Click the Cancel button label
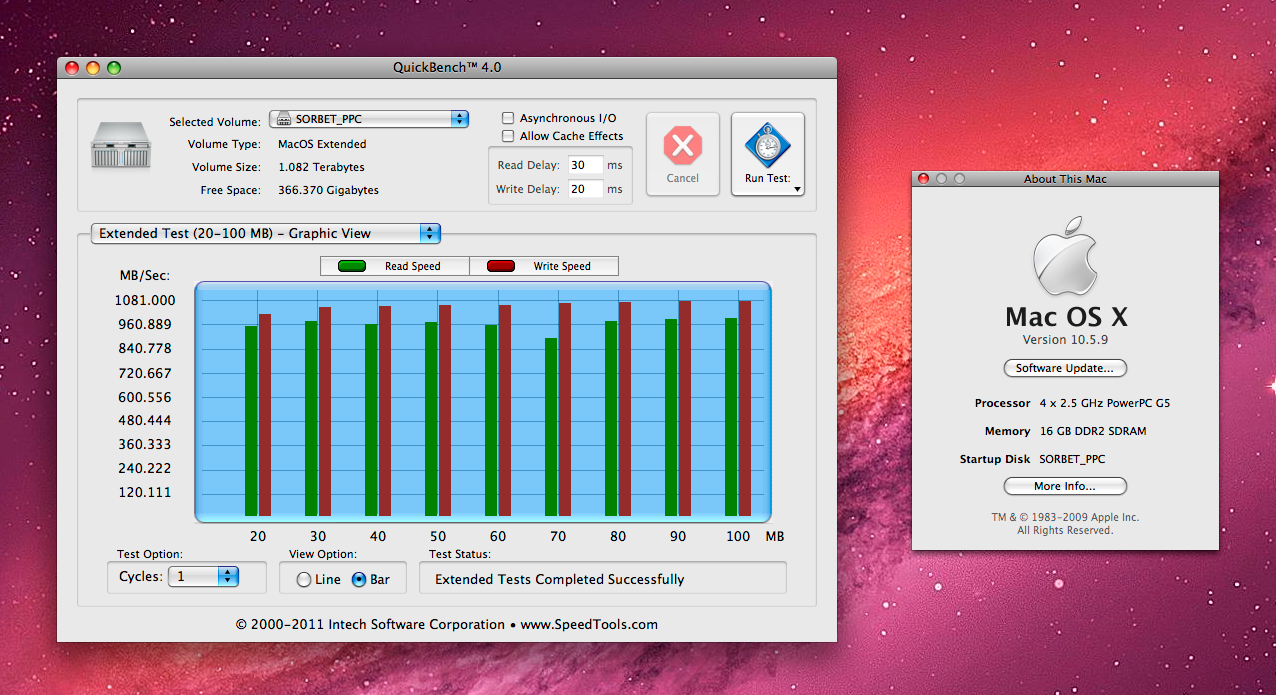Screen dimensions: 1276x695 682,178
